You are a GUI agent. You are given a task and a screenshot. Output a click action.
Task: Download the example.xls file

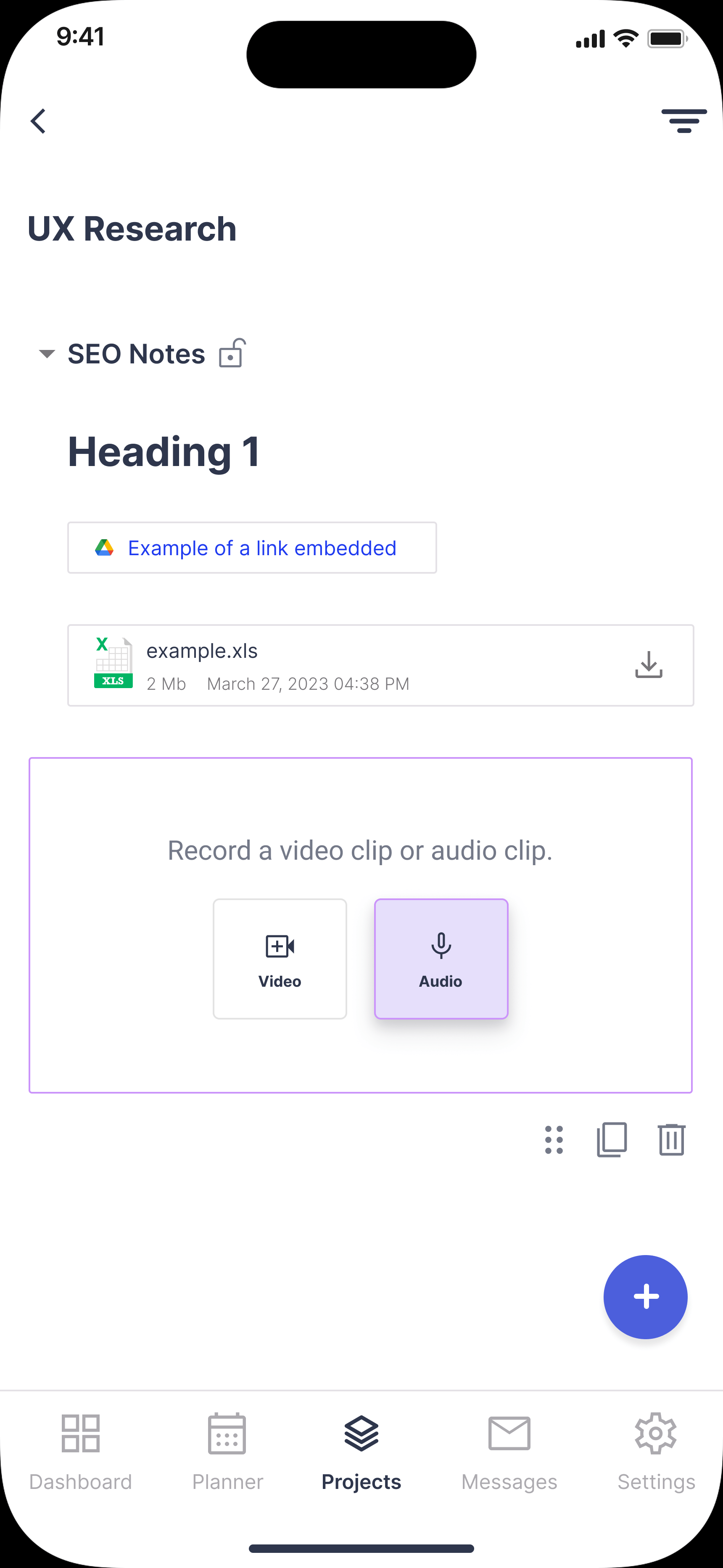[x=648, y=665]
